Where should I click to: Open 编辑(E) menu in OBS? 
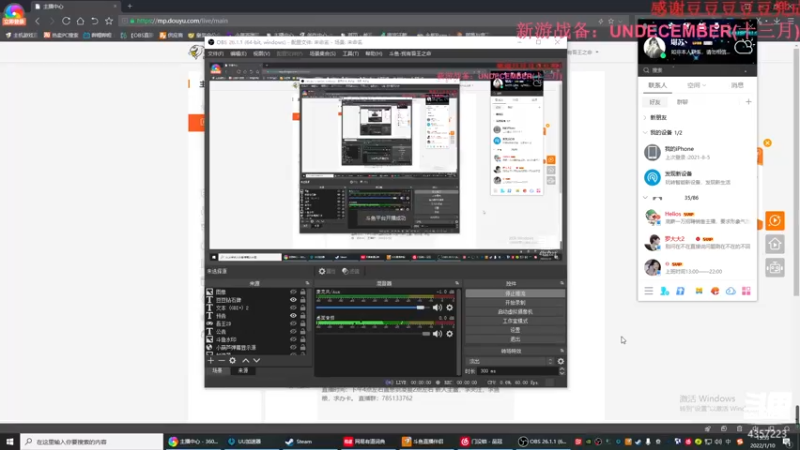click(x=238, y=54)
